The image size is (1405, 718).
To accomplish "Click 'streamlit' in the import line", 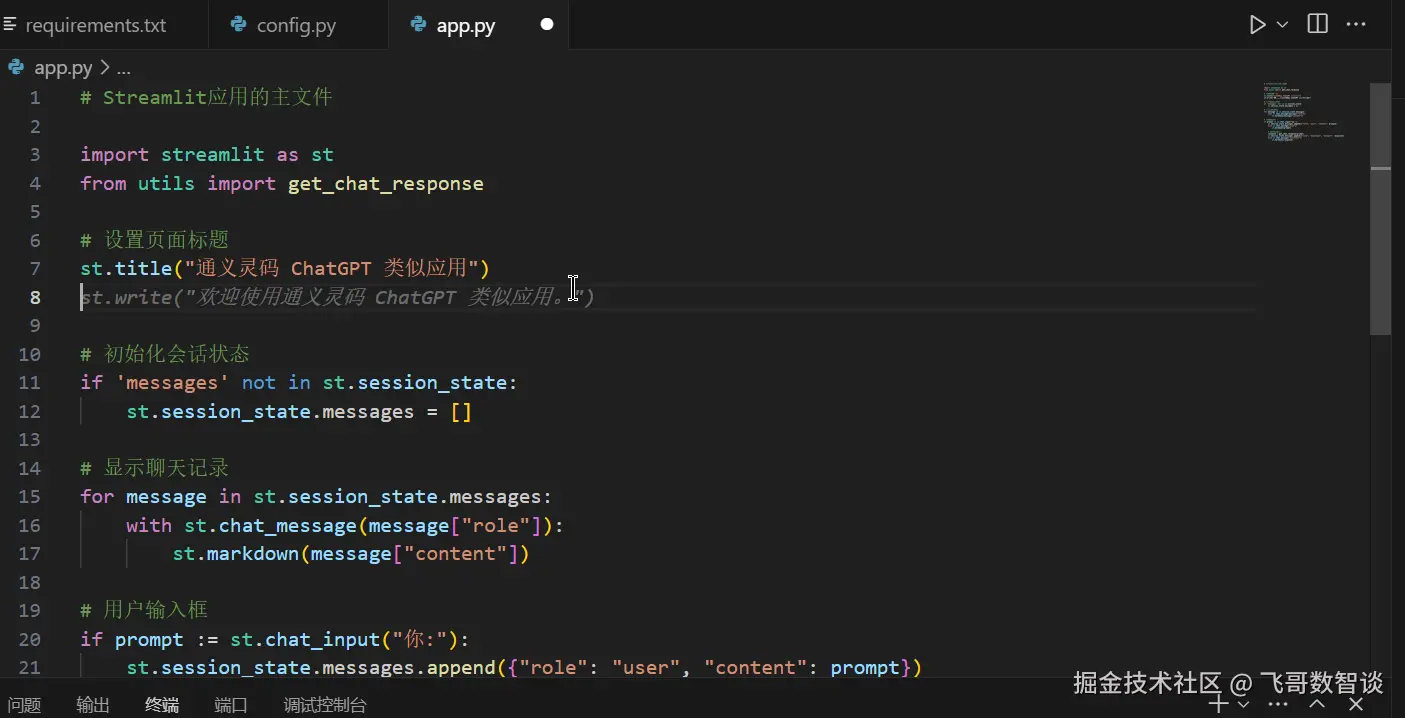I will [x=213, y=155].
